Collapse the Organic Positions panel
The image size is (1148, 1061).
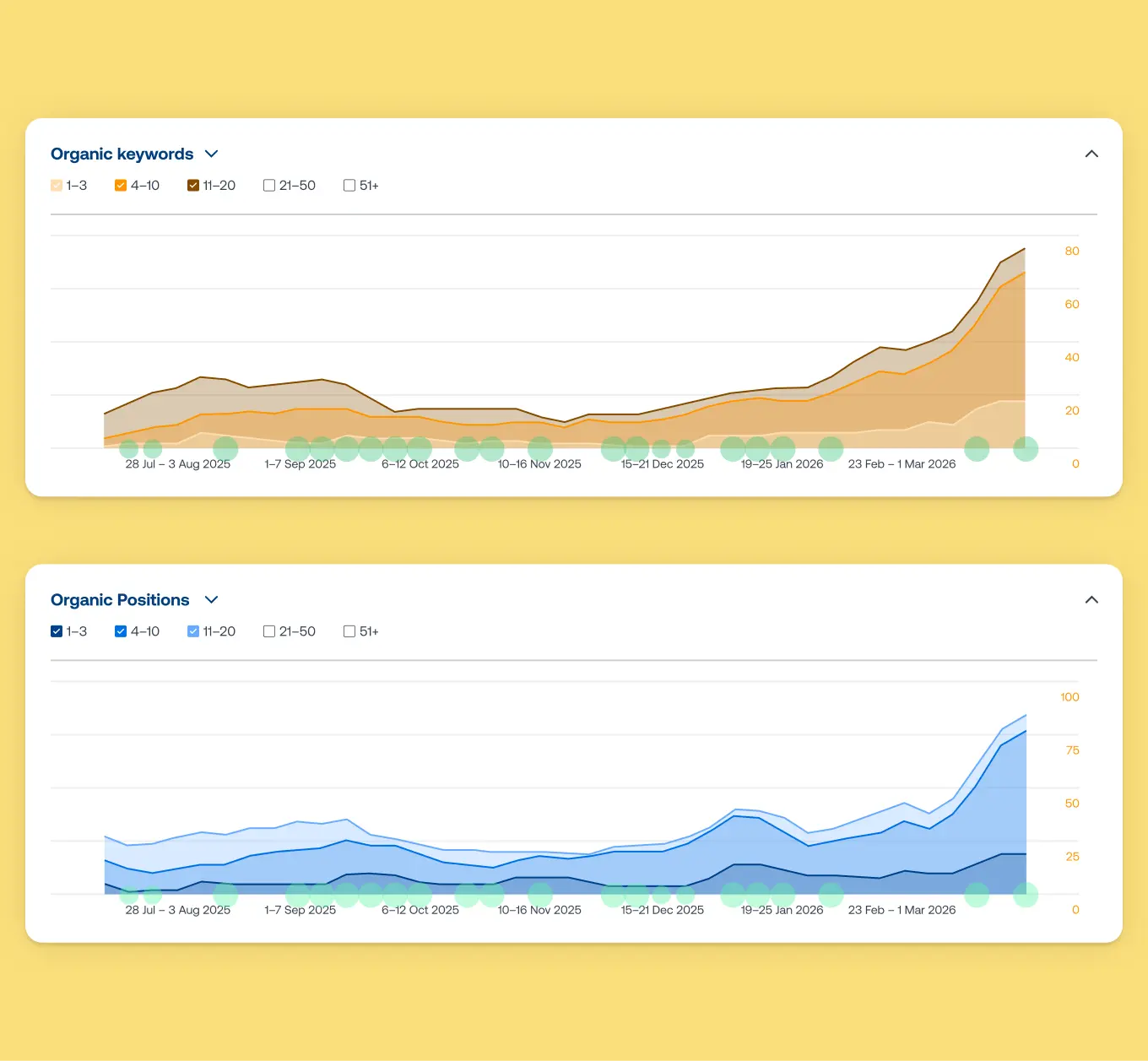pyautogui.click(x=1091, y=600)
